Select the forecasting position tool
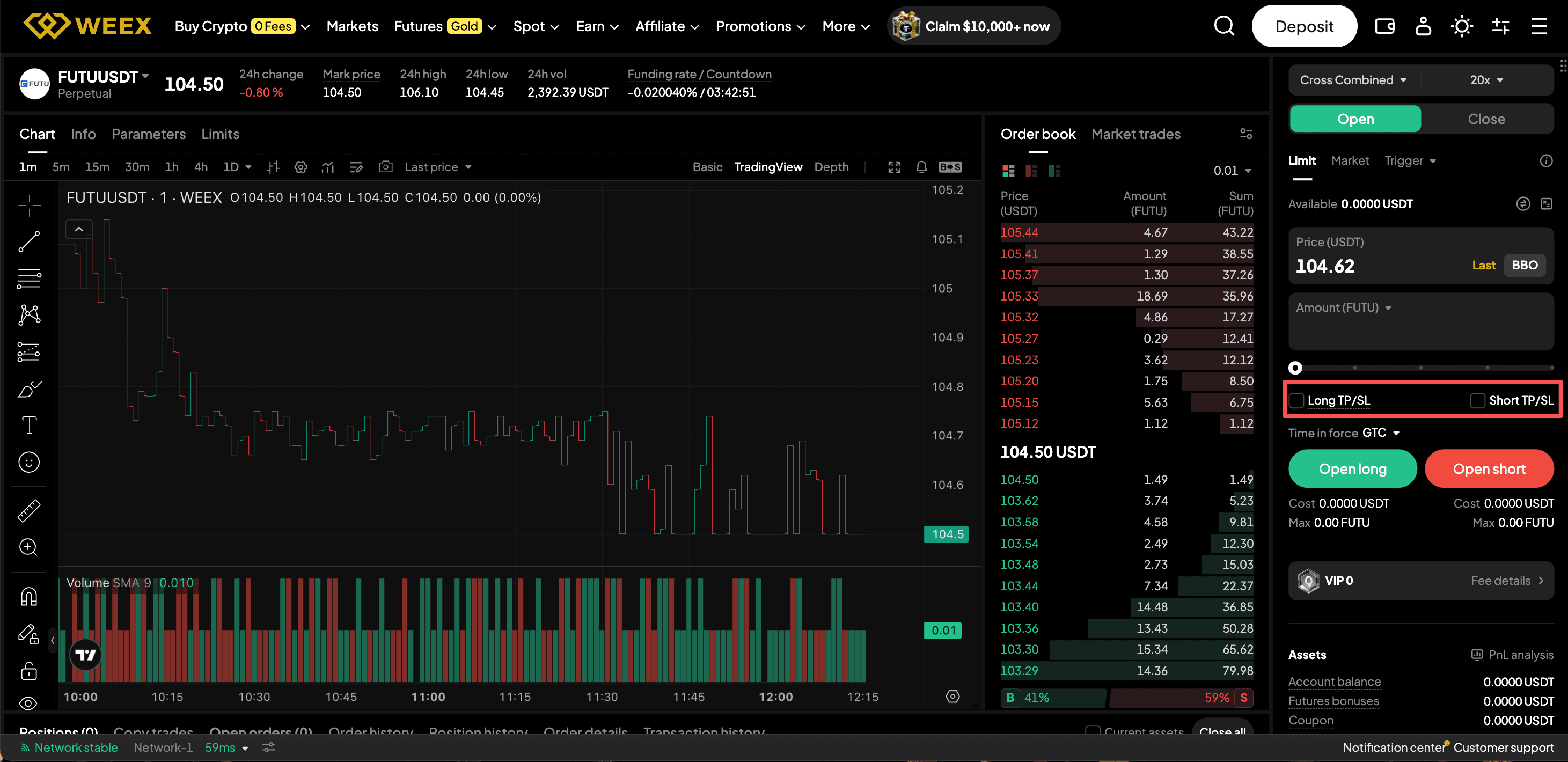Viewport: 1568px width, 762px height. tap(28, 352)
